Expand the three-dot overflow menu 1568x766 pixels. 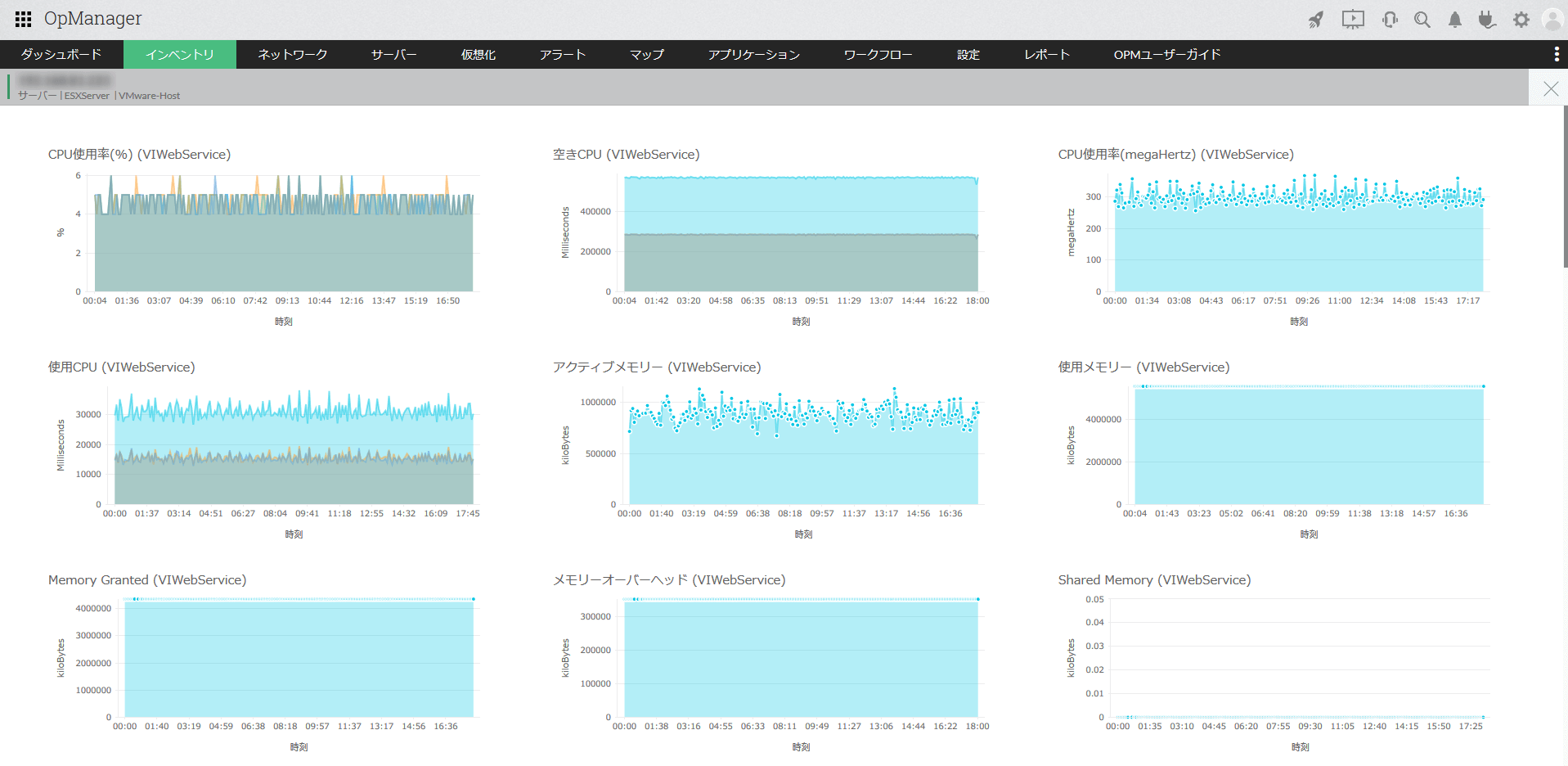[1556, 54]
